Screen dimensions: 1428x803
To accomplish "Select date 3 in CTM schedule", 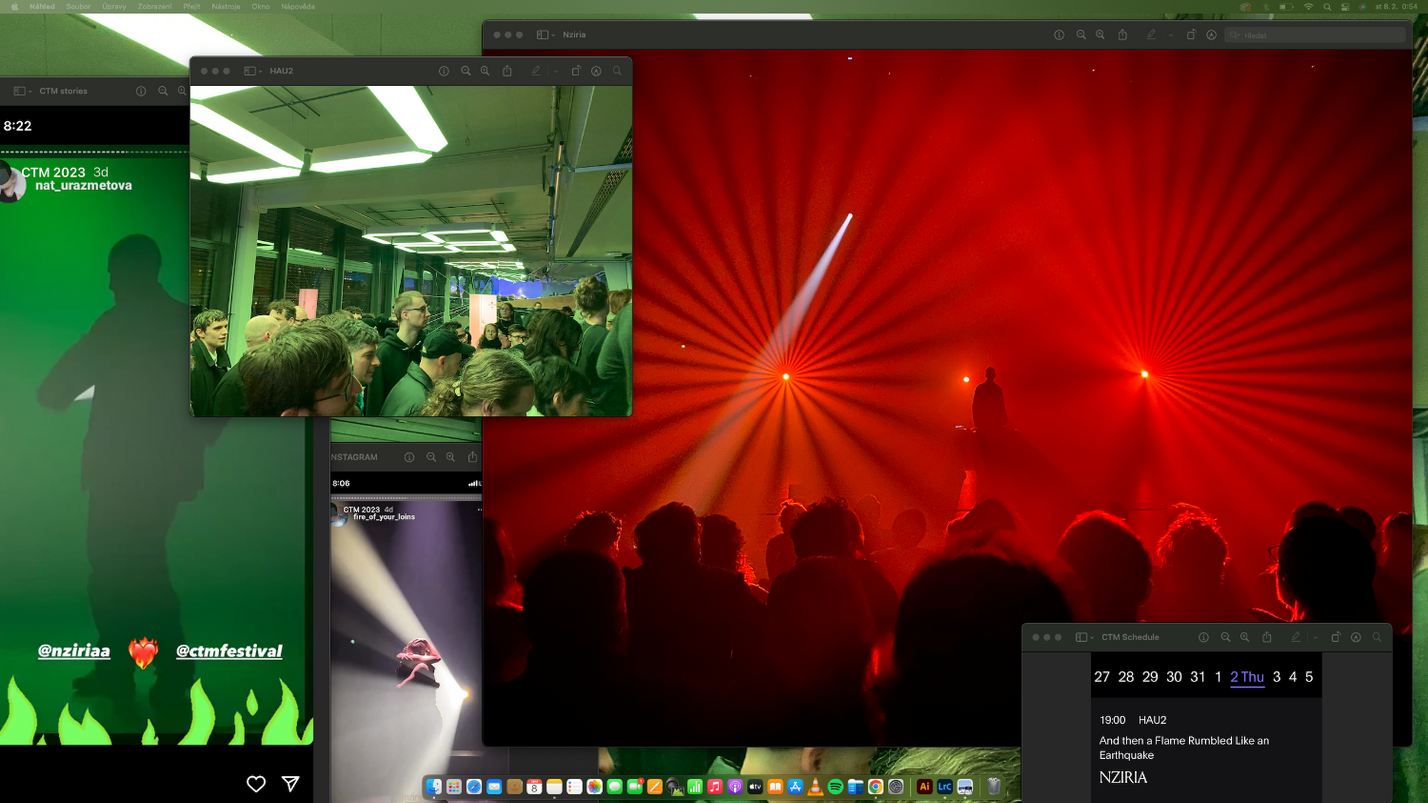I will [1276, 677].
